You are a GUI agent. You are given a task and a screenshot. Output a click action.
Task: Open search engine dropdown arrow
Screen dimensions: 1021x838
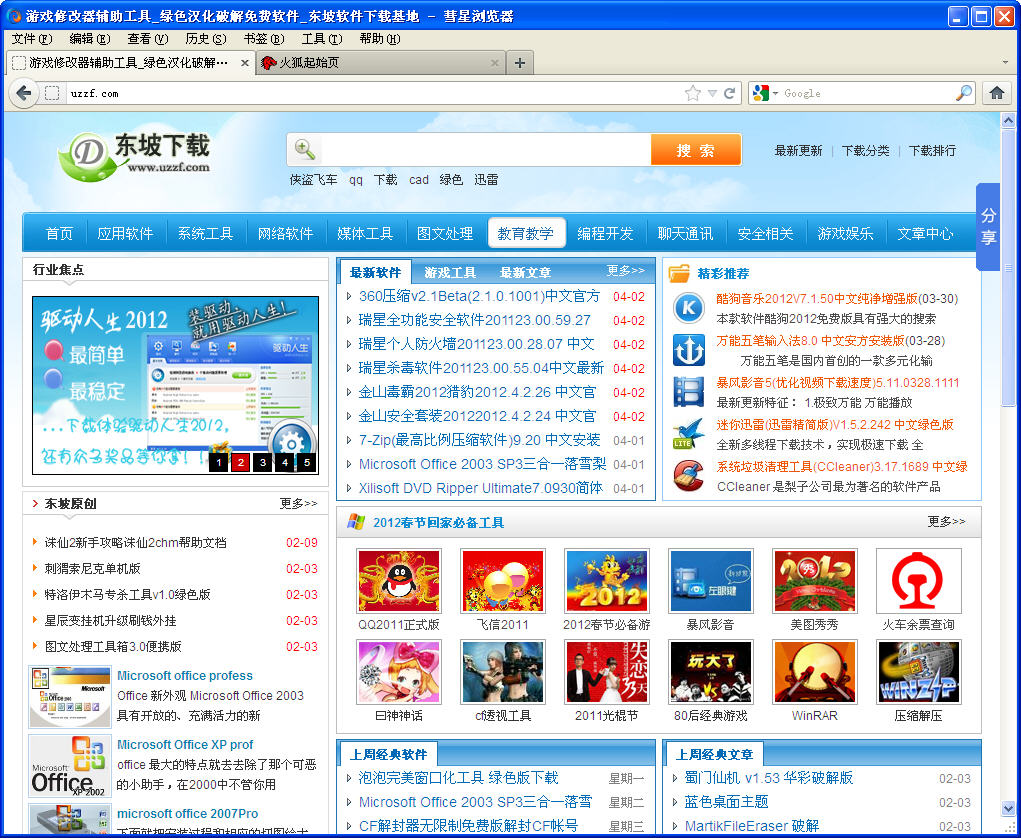coord(775,94)
